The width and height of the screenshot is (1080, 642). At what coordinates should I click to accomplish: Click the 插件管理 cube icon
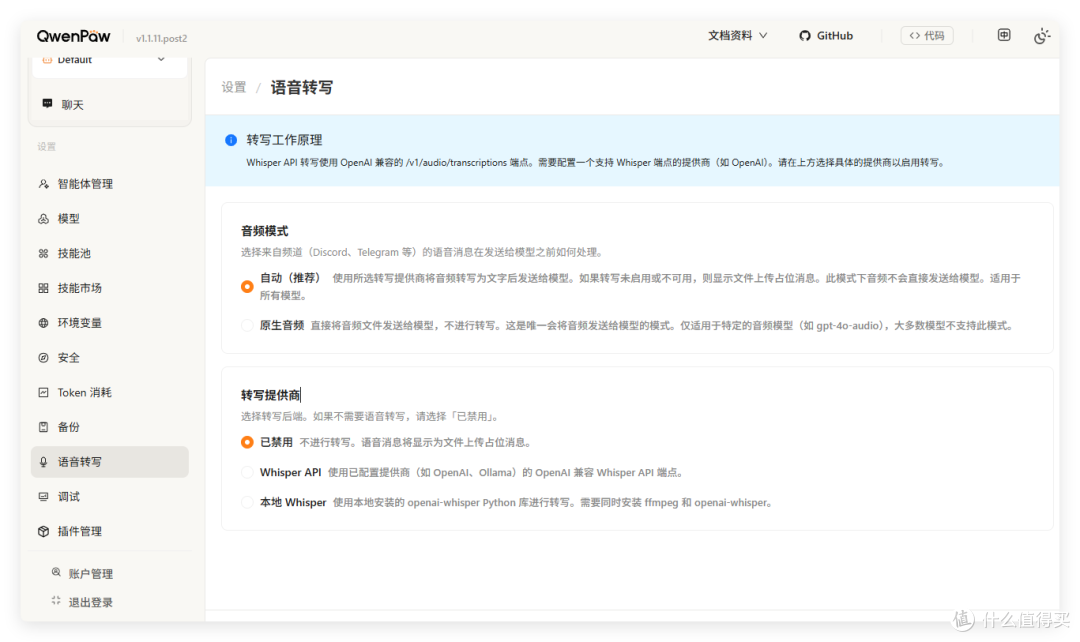(x=43, y=531)
